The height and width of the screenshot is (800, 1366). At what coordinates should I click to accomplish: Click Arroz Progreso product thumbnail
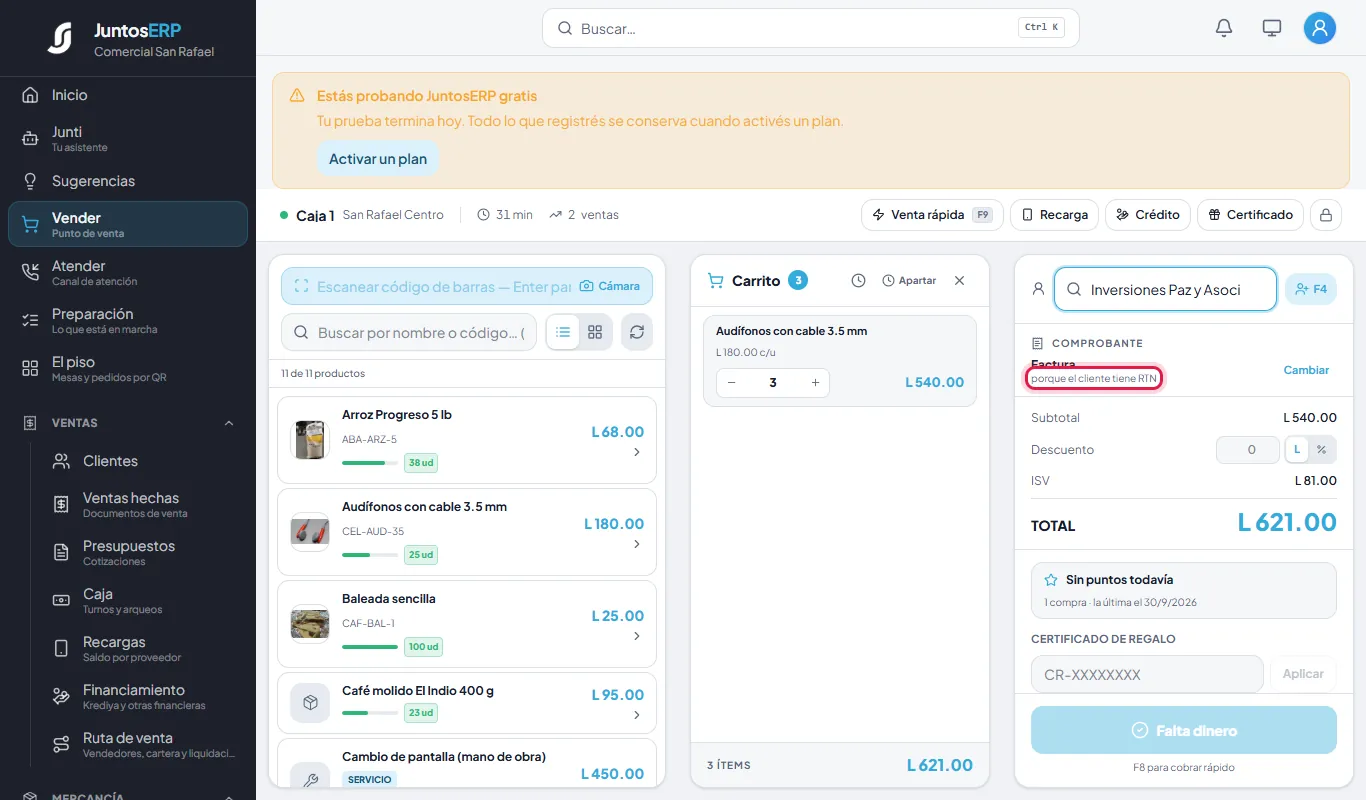coord(310,440)
